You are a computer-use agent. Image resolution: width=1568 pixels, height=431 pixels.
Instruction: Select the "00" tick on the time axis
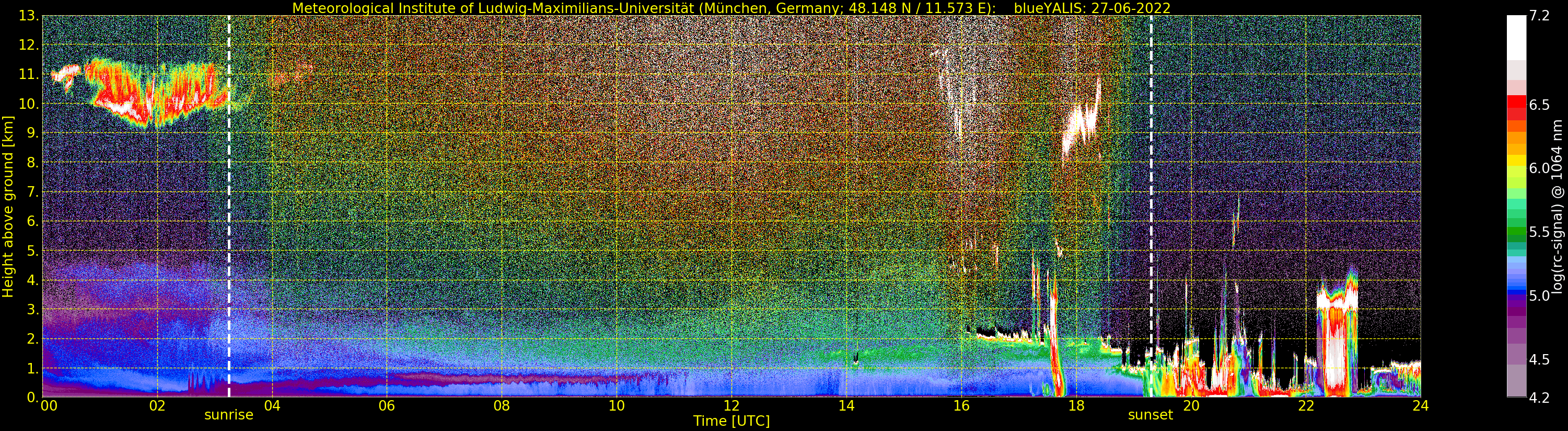tap(49, 406)
